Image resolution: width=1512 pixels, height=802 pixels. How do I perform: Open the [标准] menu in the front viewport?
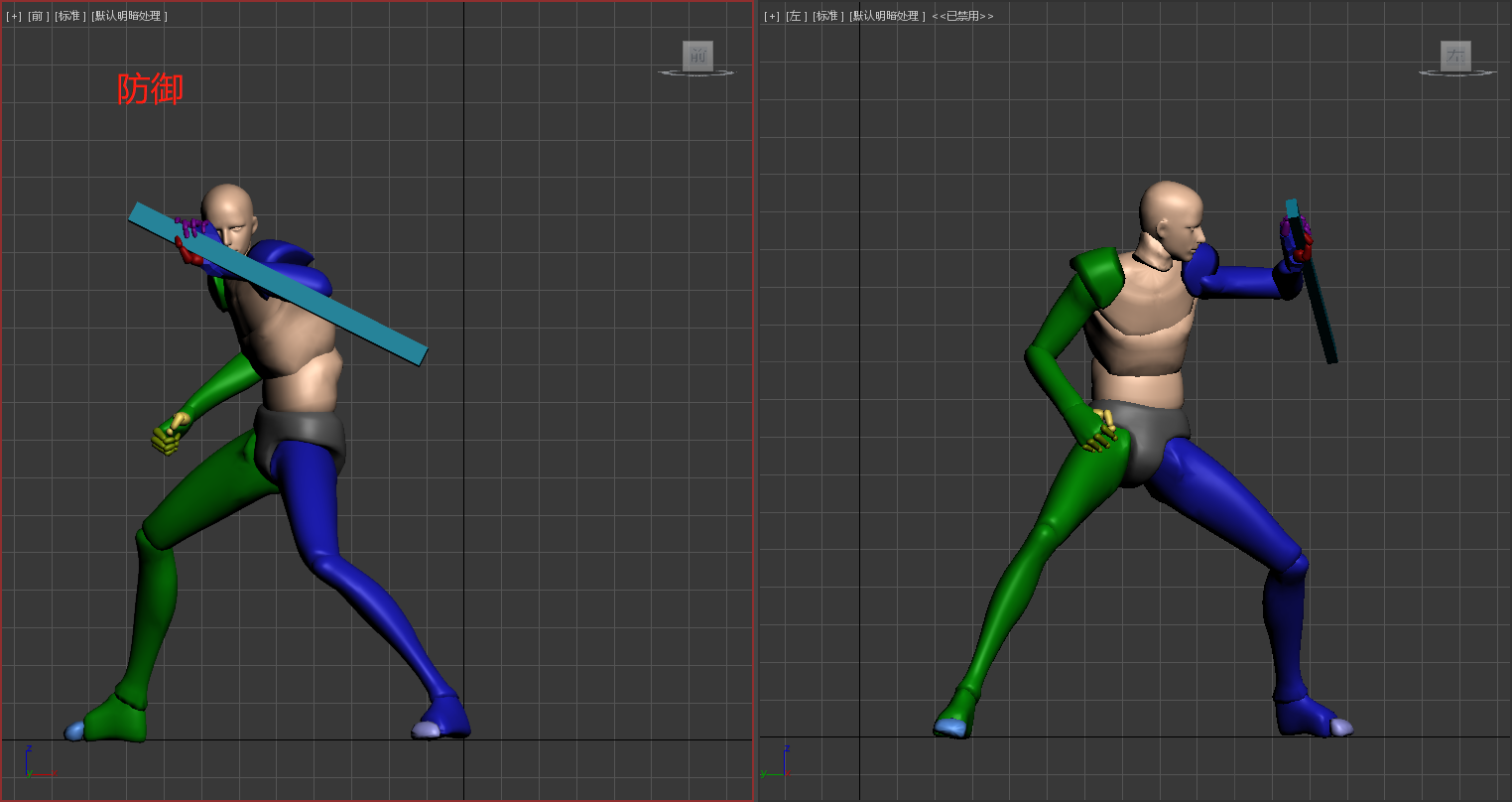click(70, 16)
